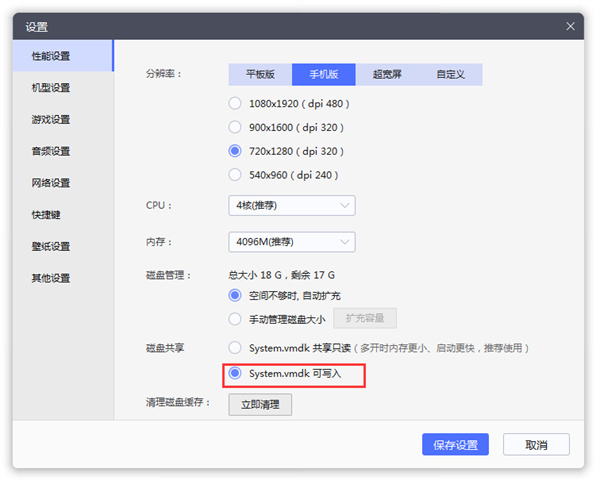
Task: Open the CPU 4核(推荐) dropdown
Action: (x=291, y=205)
